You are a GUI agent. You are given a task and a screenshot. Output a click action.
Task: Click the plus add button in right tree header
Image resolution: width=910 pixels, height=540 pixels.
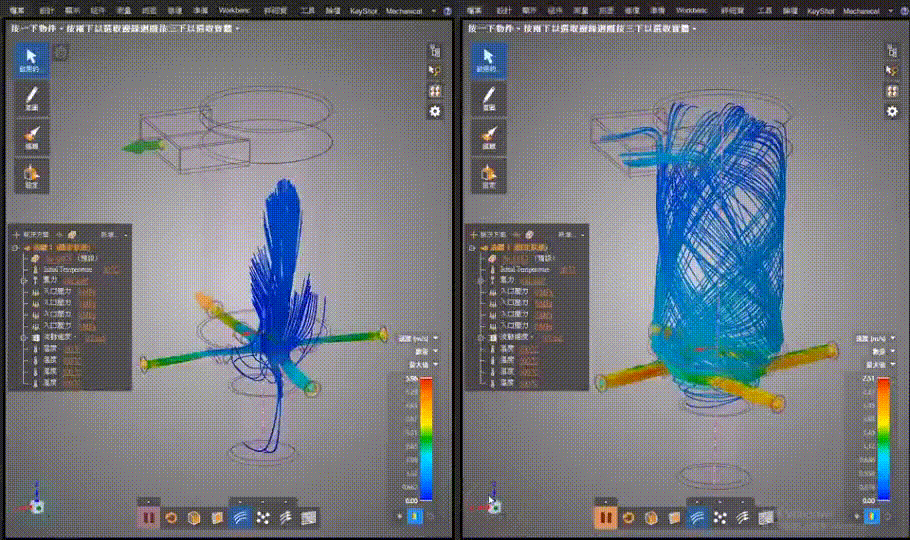pos(474,235)
